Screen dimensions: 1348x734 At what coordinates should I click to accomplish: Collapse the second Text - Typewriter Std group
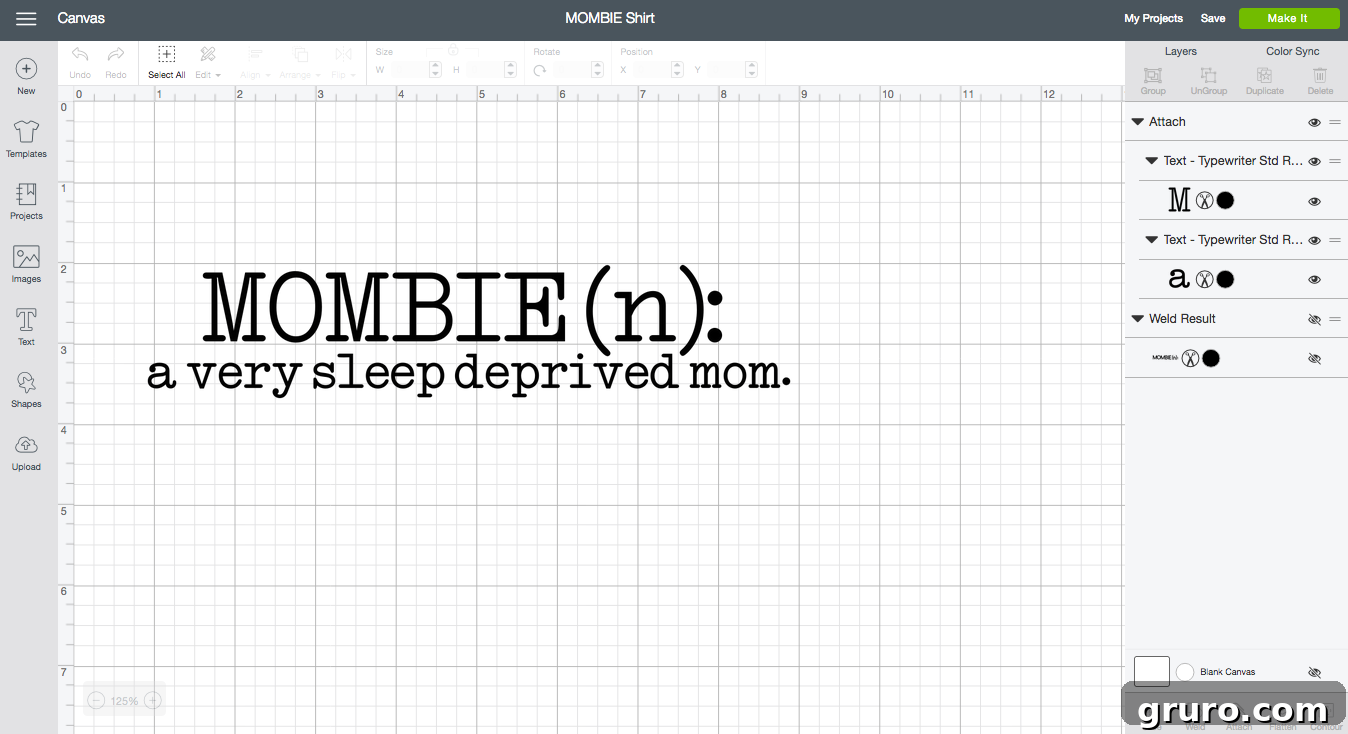point(1151,240)
